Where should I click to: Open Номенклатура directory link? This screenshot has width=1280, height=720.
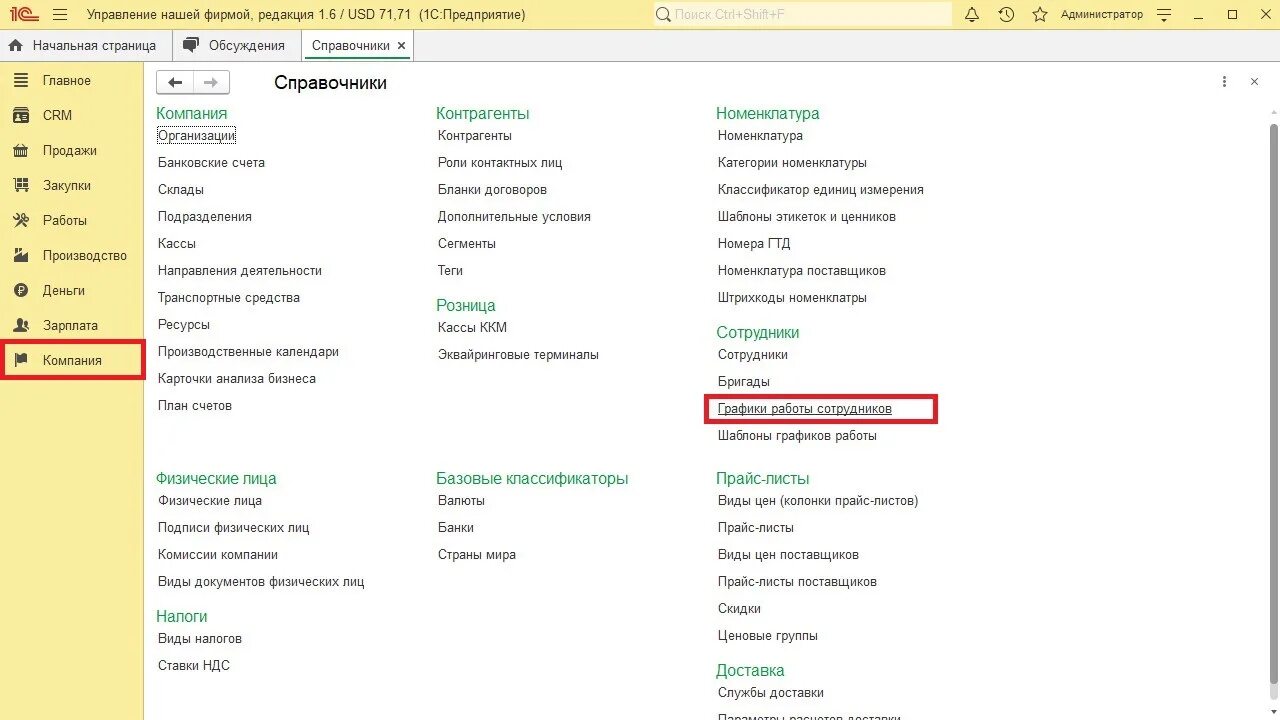(760, 135)
